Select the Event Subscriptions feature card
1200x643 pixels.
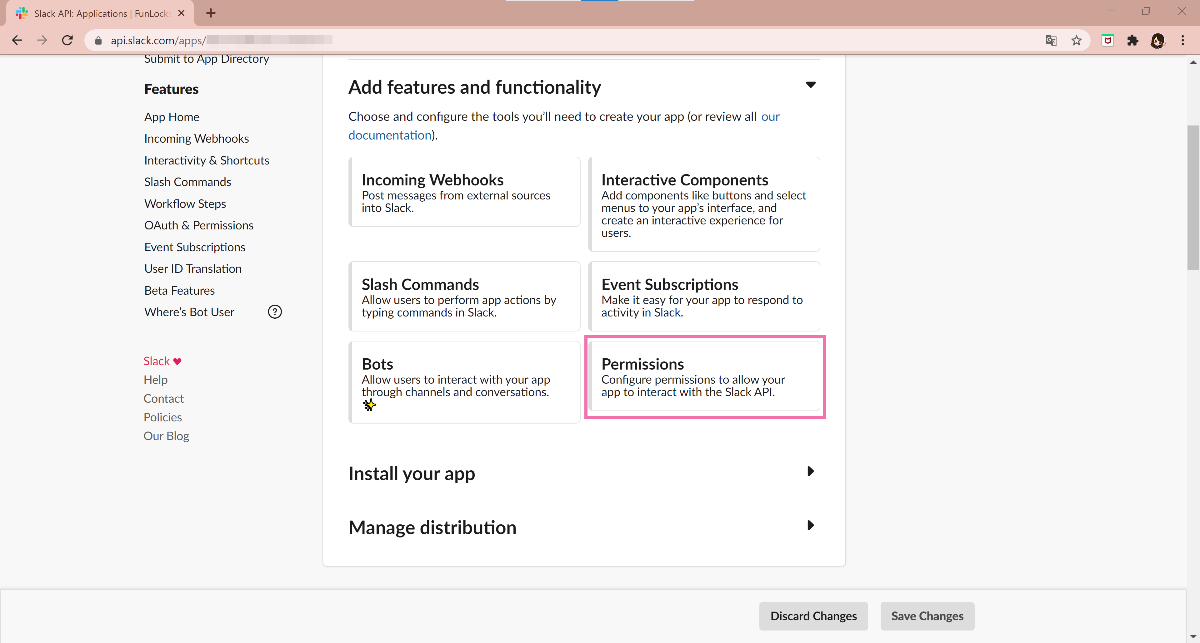click(x=704, y=296)
